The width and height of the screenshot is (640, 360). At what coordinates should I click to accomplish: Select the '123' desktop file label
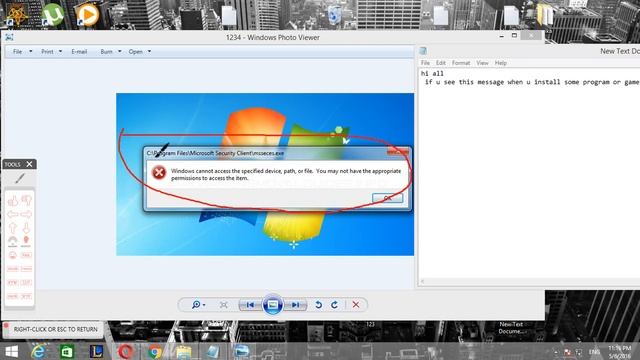[370, 324]
